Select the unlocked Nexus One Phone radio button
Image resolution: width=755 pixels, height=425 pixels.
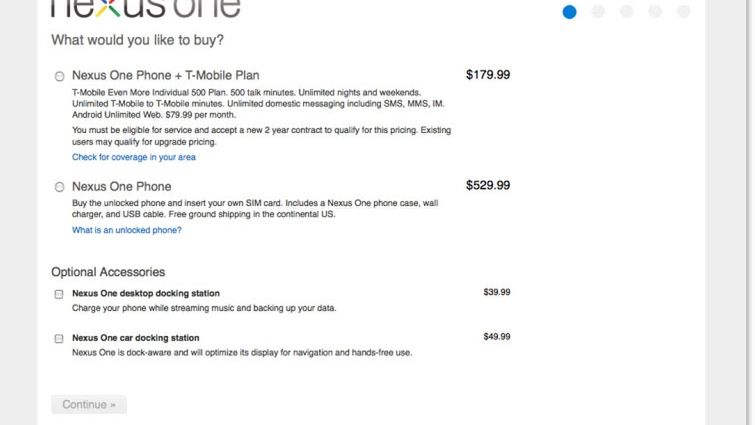click(x=60, y=187)
